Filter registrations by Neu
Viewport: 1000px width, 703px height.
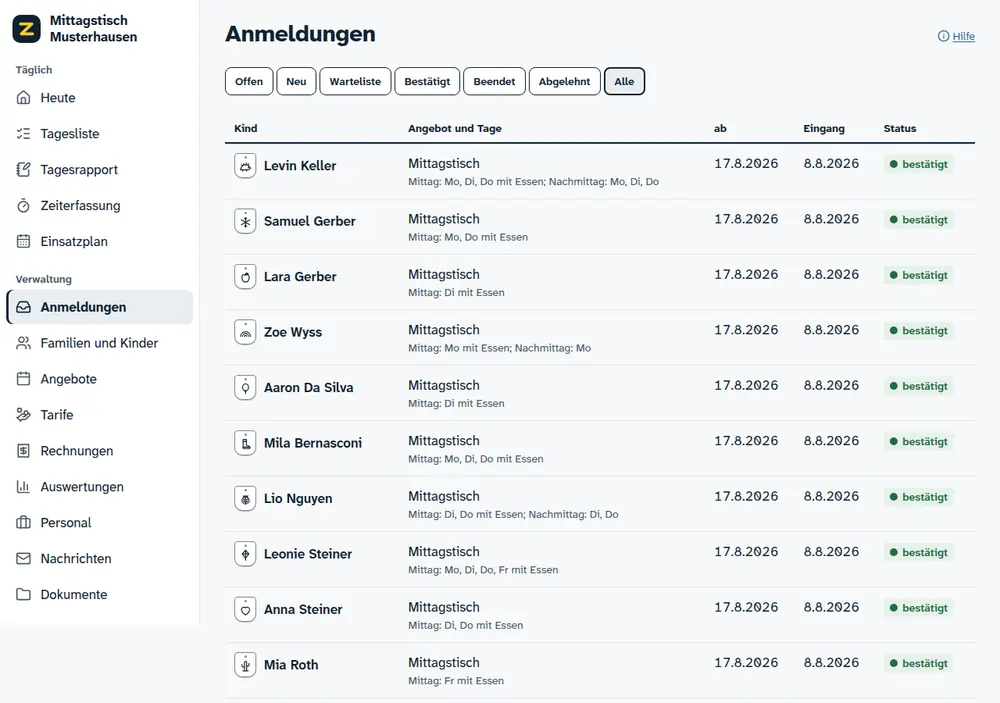click(x=296, y=82)
